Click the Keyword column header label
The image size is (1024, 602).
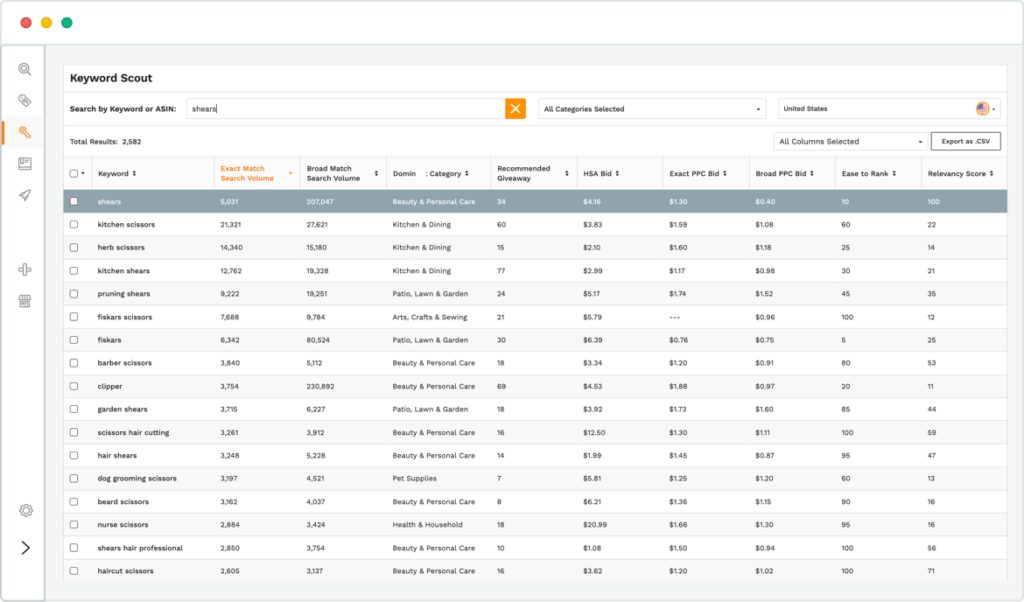113,174
